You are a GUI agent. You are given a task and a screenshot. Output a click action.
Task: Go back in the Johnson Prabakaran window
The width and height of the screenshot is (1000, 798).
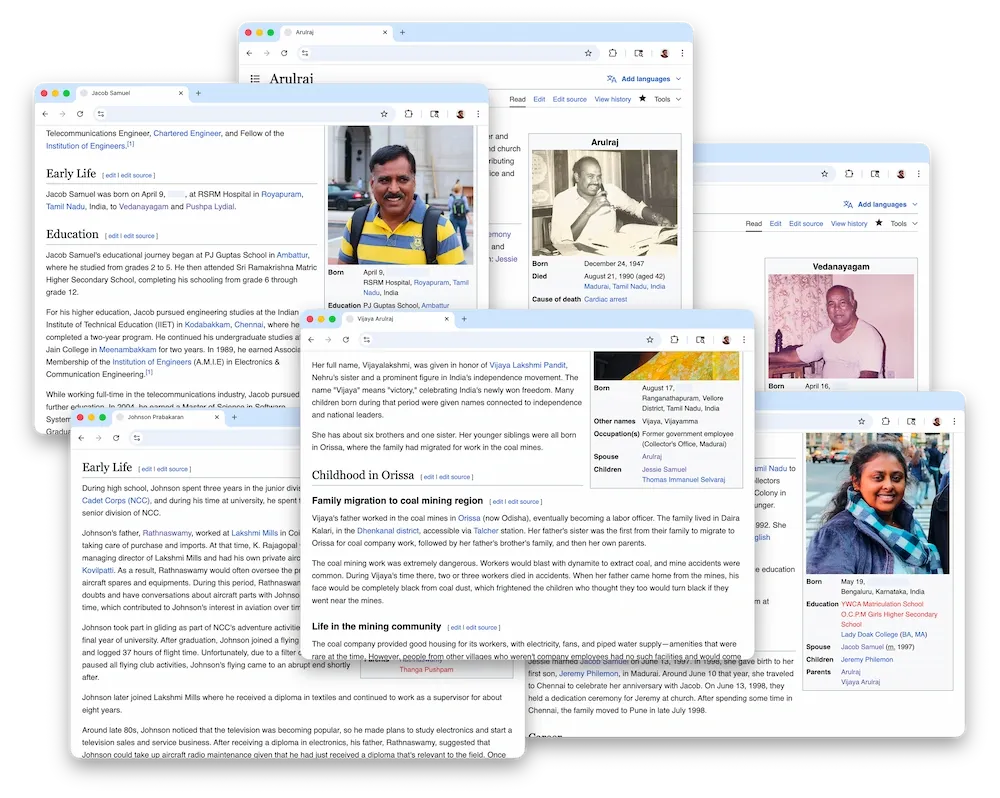(x=82, y=438)
